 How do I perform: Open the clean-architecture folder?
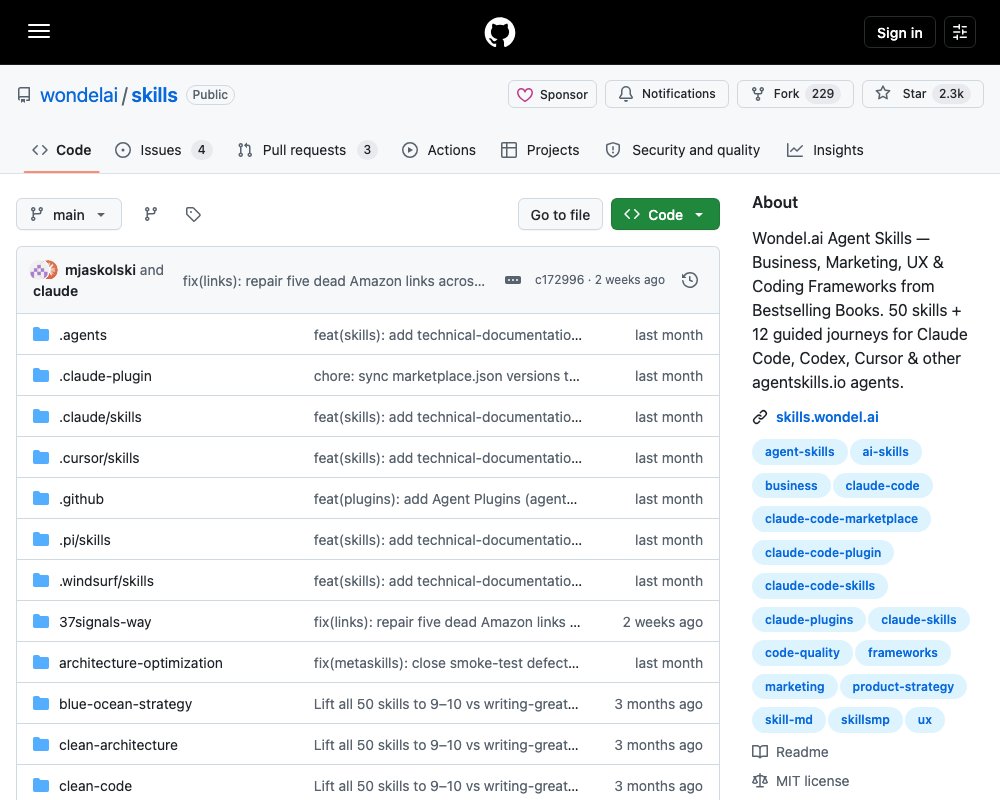tap(119, 744)
